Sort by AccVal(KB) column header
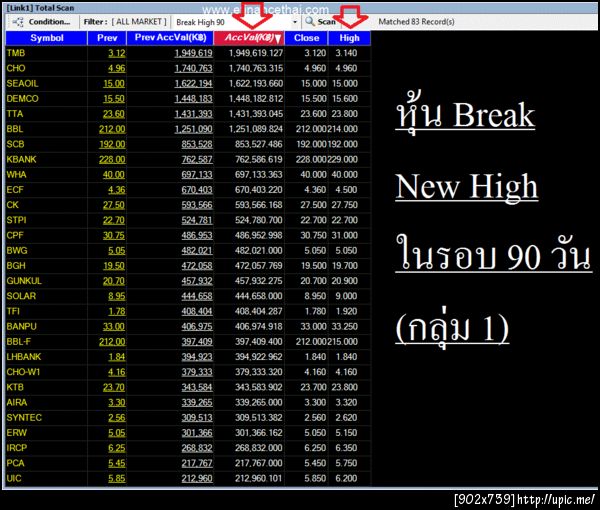The width and height of the screenshot is (600, 510). 249,38
